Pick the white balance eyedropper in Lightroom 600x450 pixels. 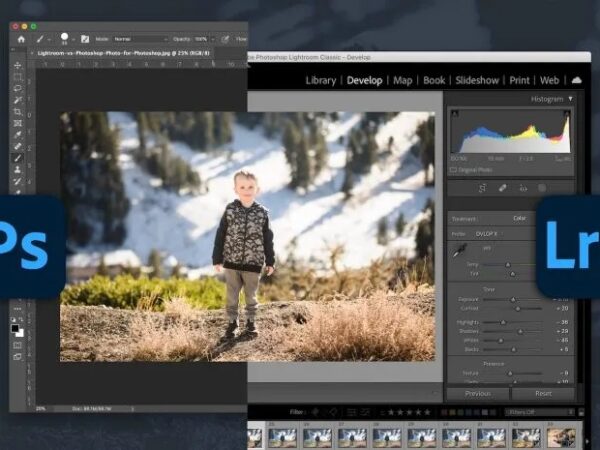click(x=460, y=250)
